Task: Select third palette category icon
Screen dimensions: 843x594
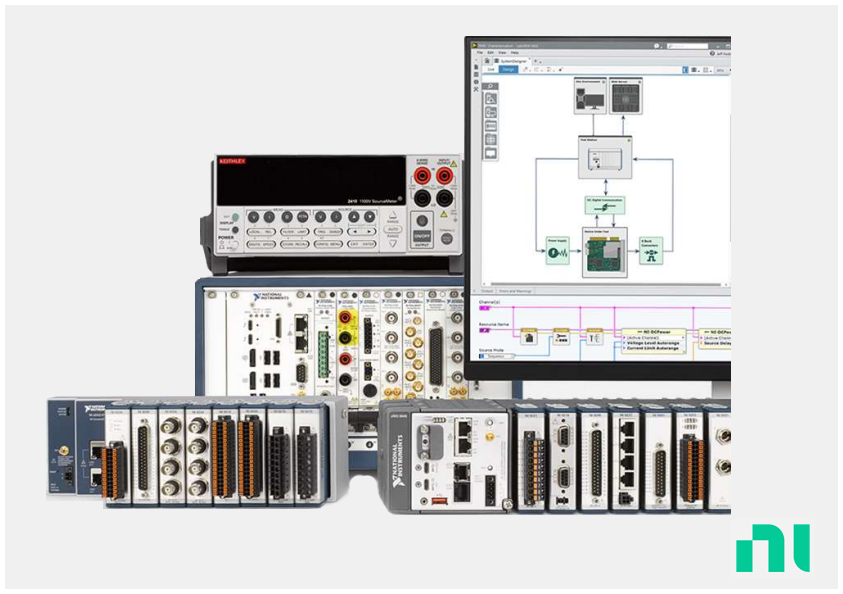Action: point(490,126)
